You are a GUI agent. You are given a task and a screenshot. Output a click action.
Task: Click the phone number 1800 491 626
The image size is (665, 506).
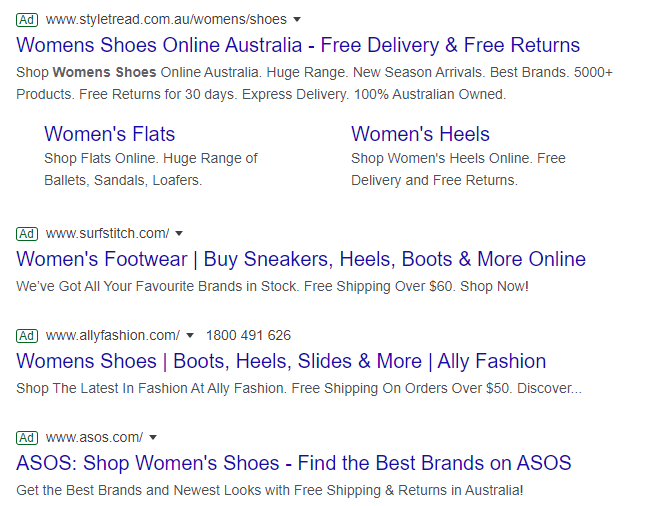[248, 335]
